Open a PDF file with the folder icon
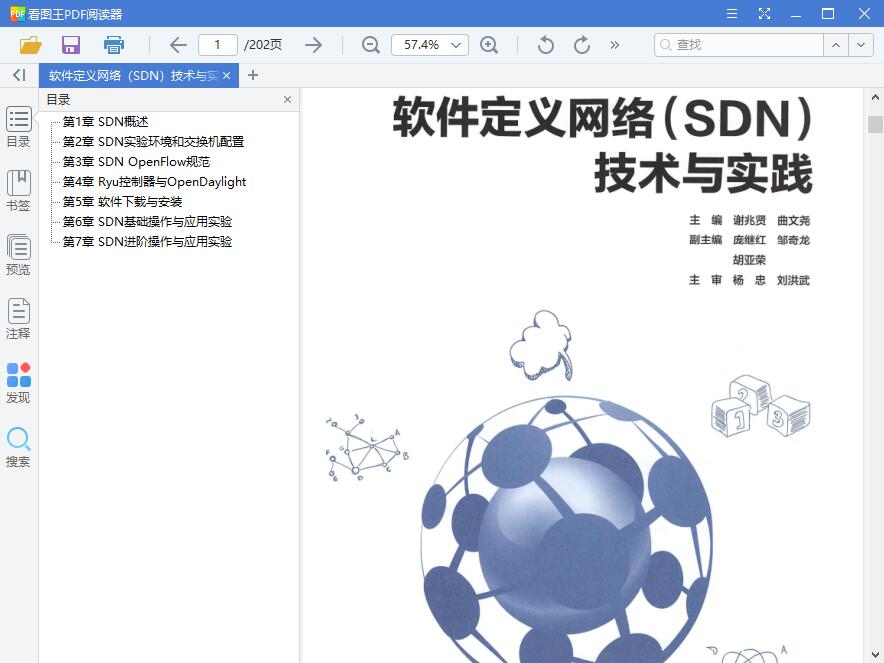This screenshot has height=663, width=884. (28, 44)
